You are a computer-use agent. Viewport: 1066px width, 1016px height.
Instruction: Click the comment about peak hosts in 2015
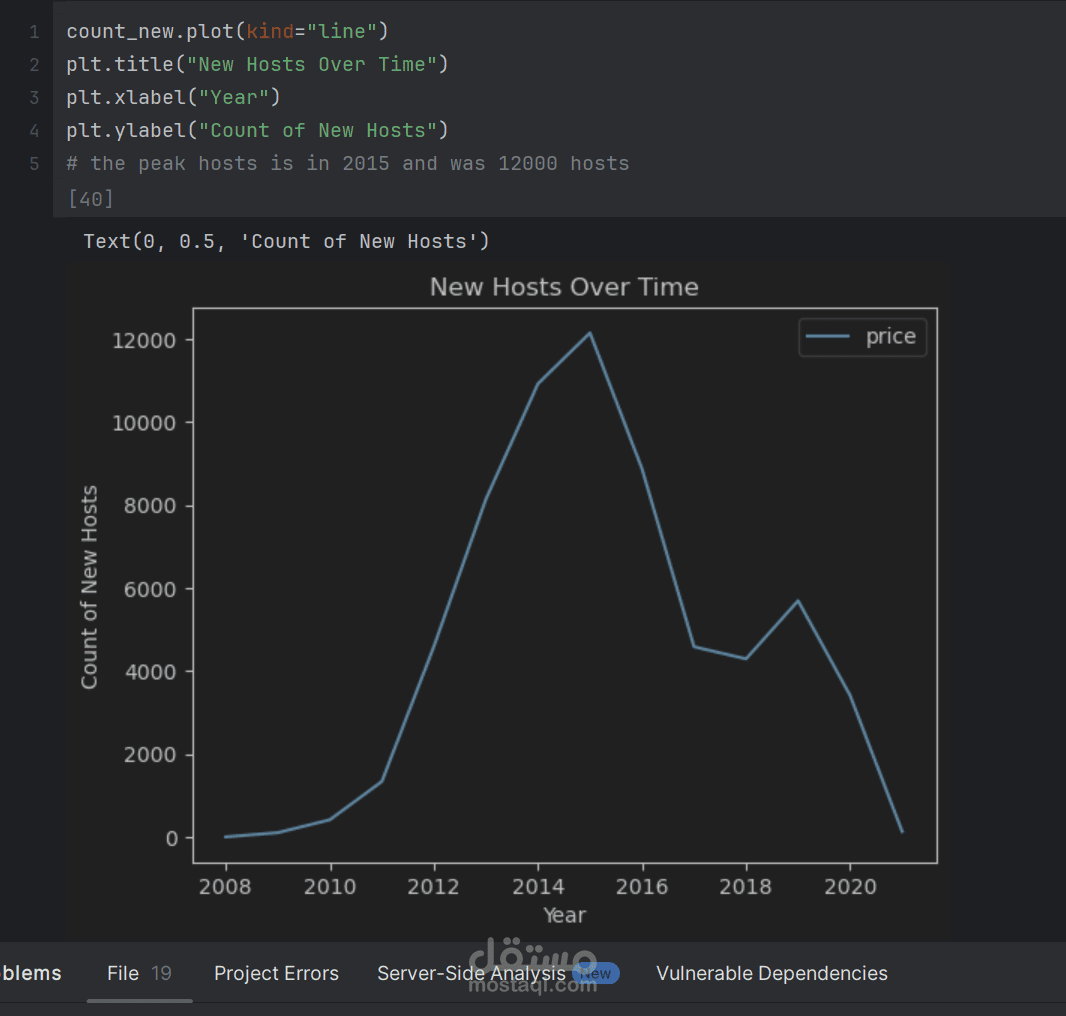[x=348, y=163]
